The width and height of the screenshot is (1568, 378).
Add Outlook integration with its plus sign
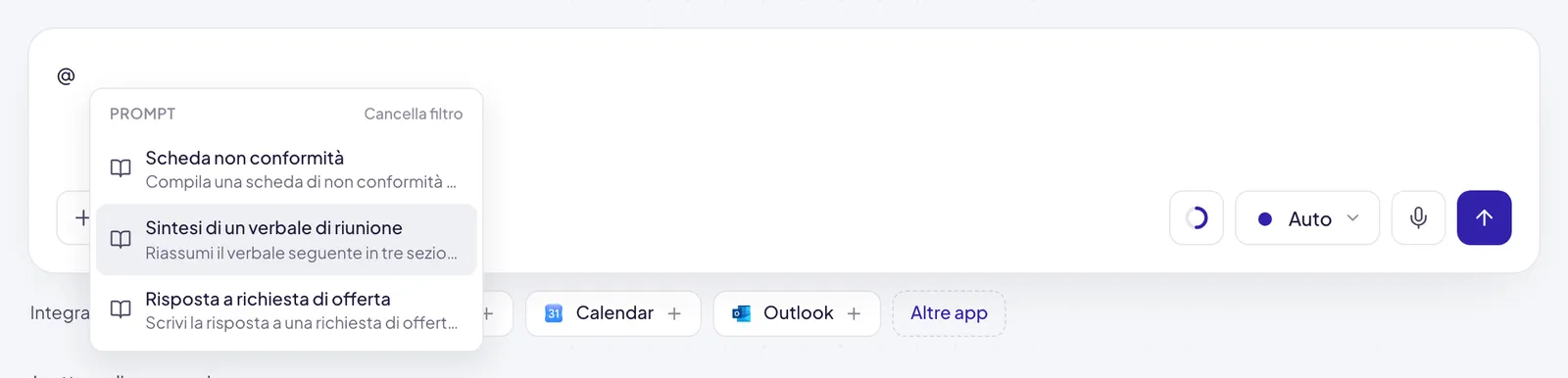point(854,313)
